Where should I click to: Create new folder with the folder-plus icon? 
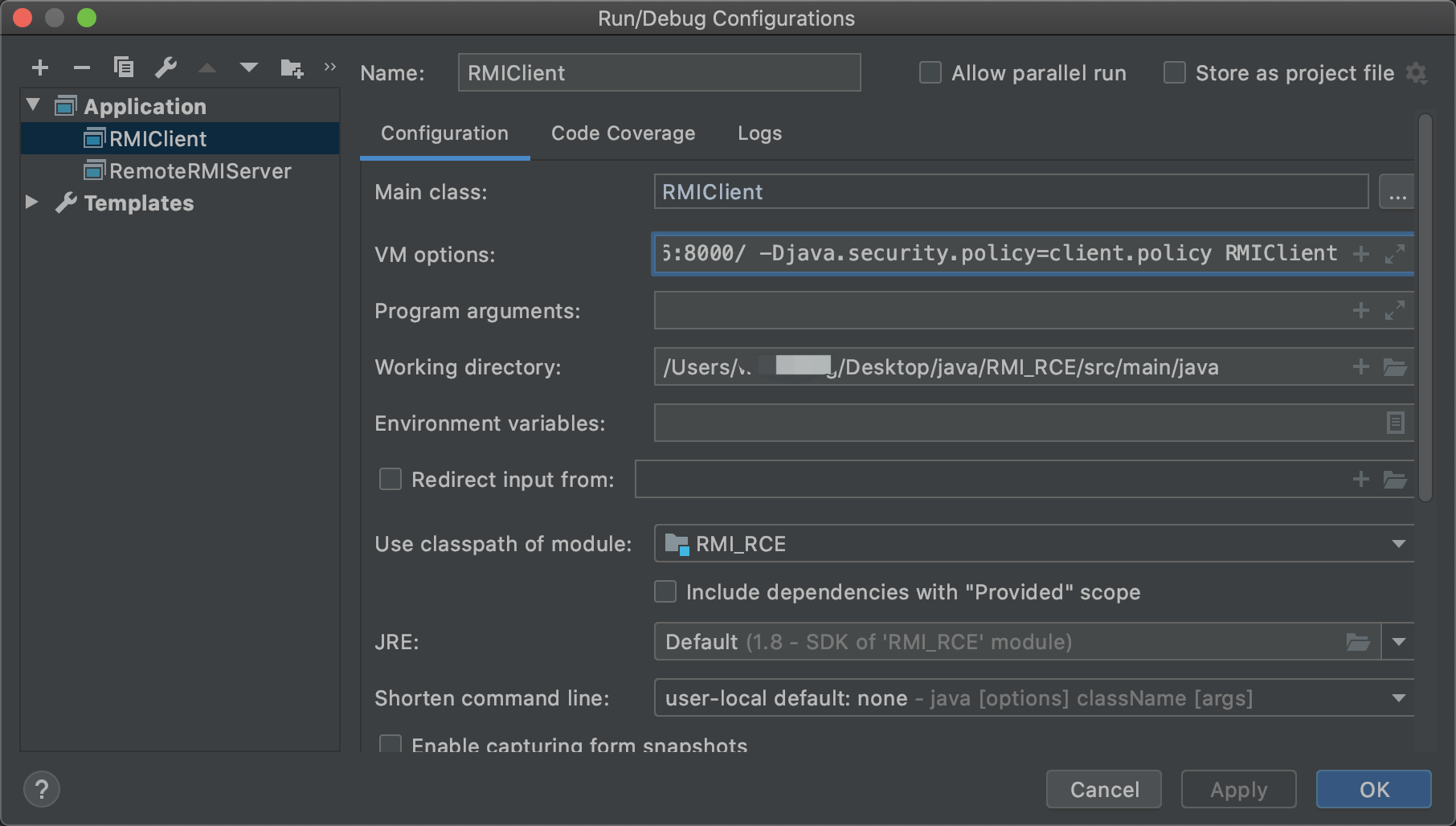pos(292,68)
